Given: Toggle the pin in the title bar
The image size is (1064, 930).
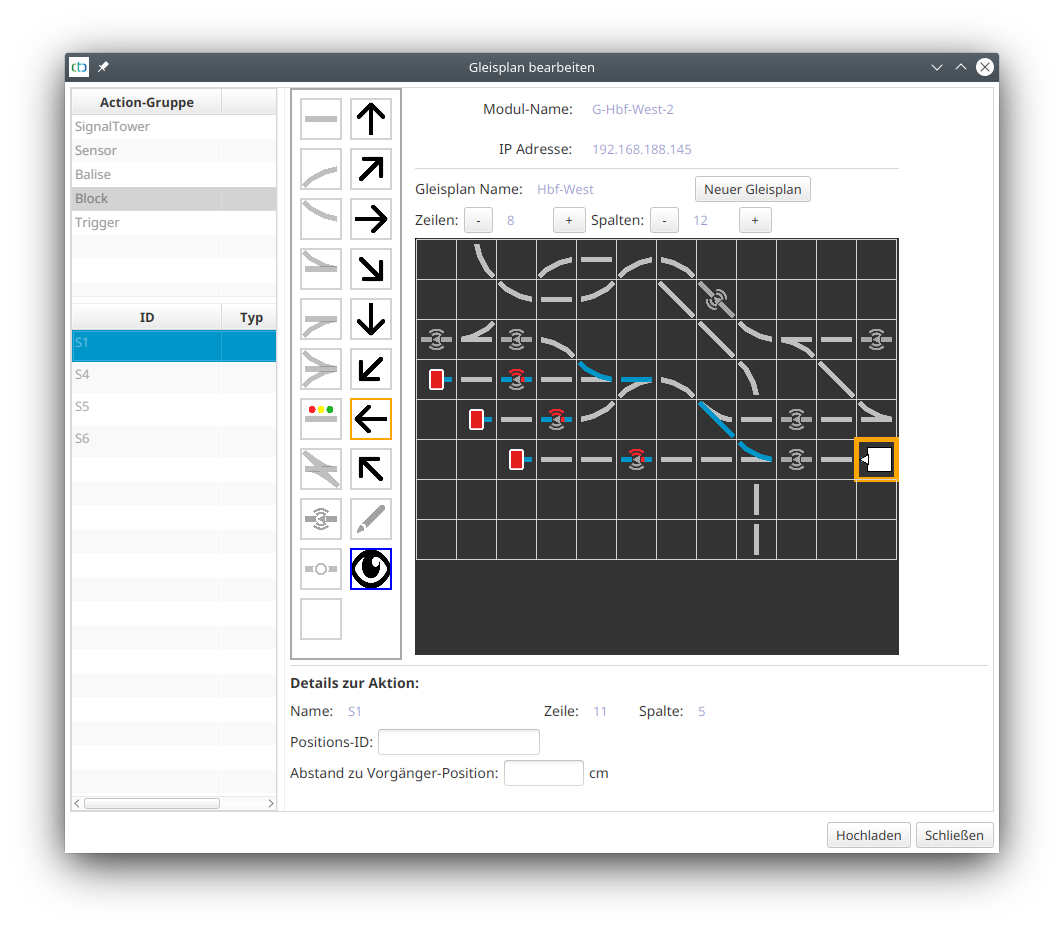Looking at the screenshot, I should click(x=103, y=67).
